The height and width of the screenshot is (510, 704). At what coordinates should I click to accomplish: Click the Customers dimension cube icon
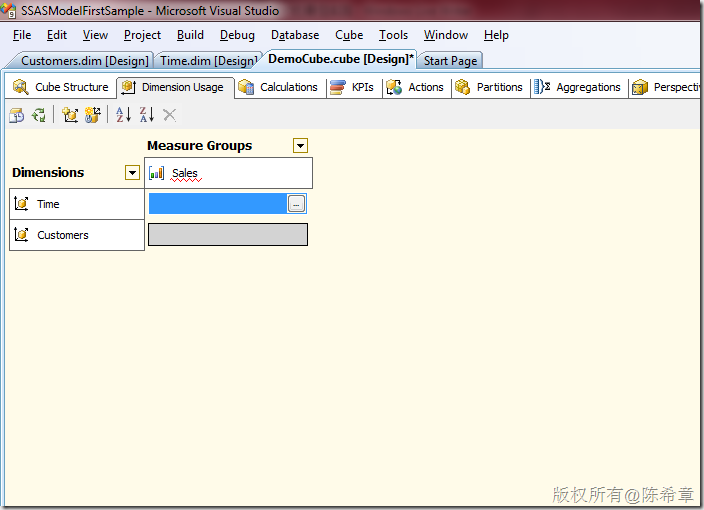click(x=22, y=235)
